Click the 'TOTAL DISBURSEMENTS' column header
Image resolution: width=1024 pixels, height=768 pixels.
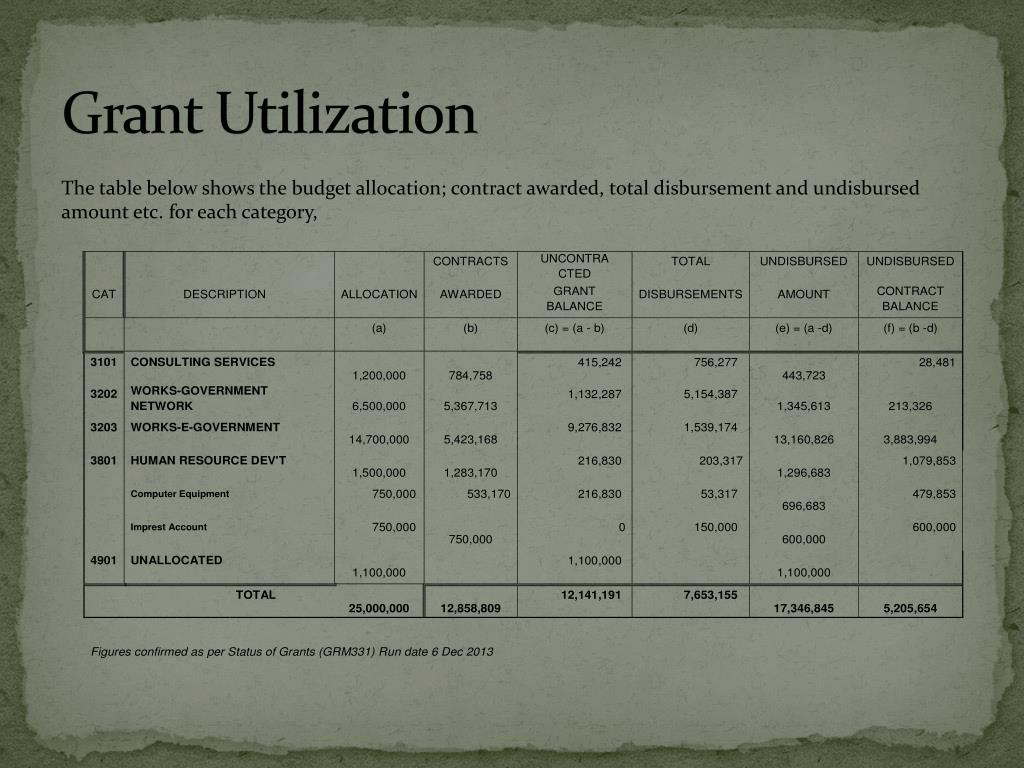pyautogui.click(x=690, y=278)
